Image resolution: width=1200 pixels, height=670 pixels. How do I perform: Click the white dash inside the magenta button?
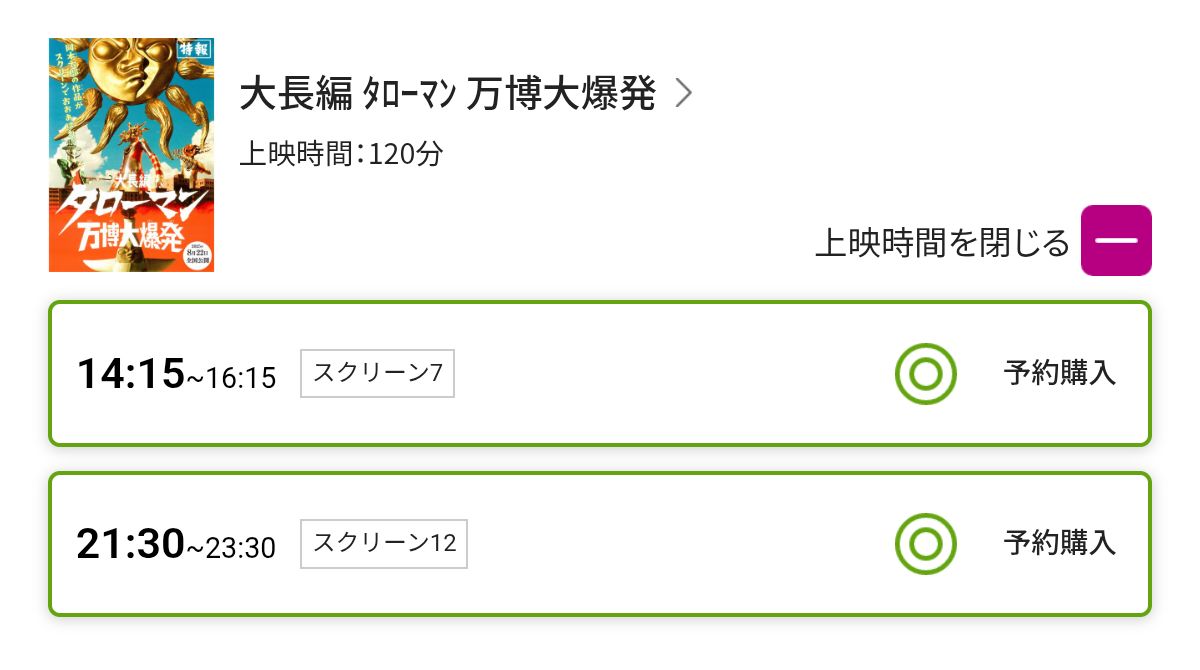[x=1116, y=240]
